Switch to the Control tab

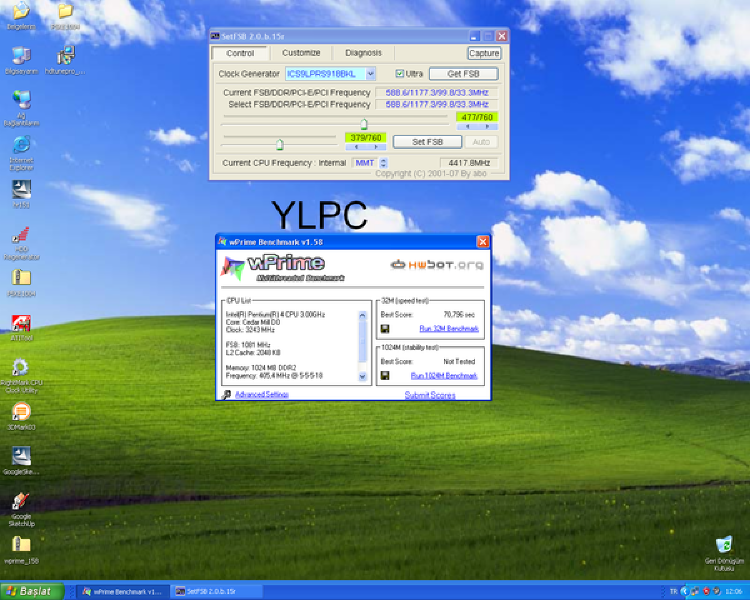tap(240, 53)
